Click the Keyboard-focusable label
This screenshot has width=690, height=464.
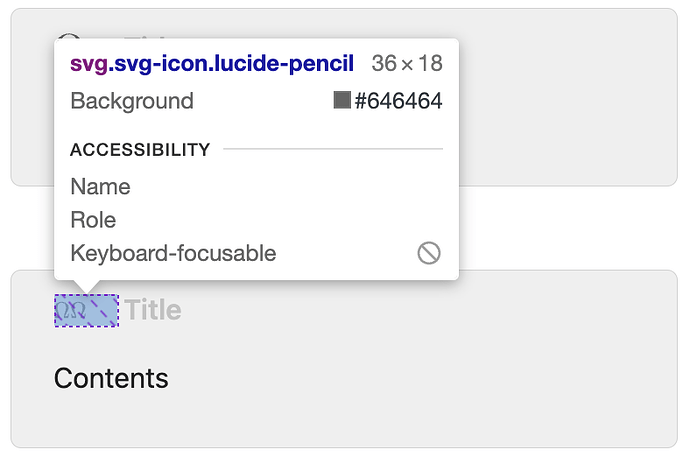pyautogui.click(x=173, y=253)
